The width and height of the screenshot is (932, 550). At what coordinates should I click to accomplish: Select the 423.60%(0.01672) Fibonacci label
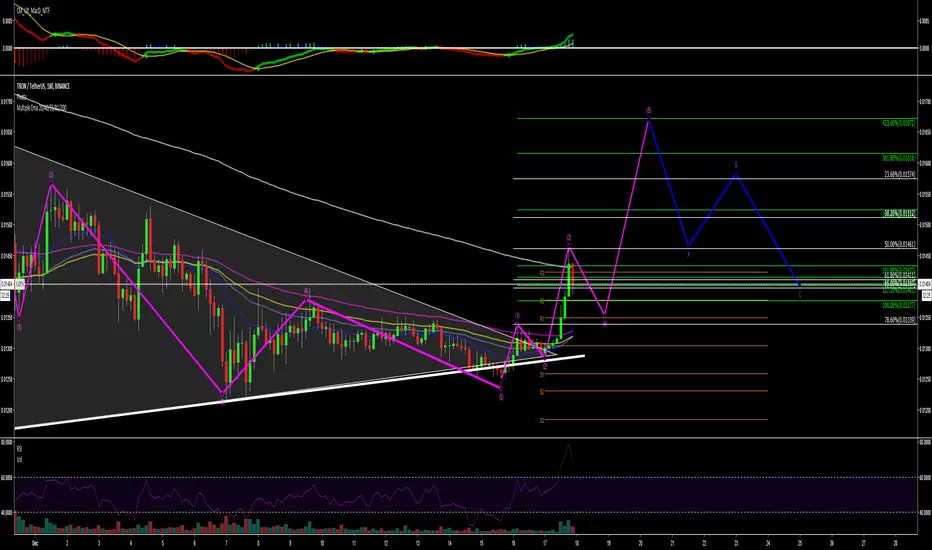(x=899, y=123)
